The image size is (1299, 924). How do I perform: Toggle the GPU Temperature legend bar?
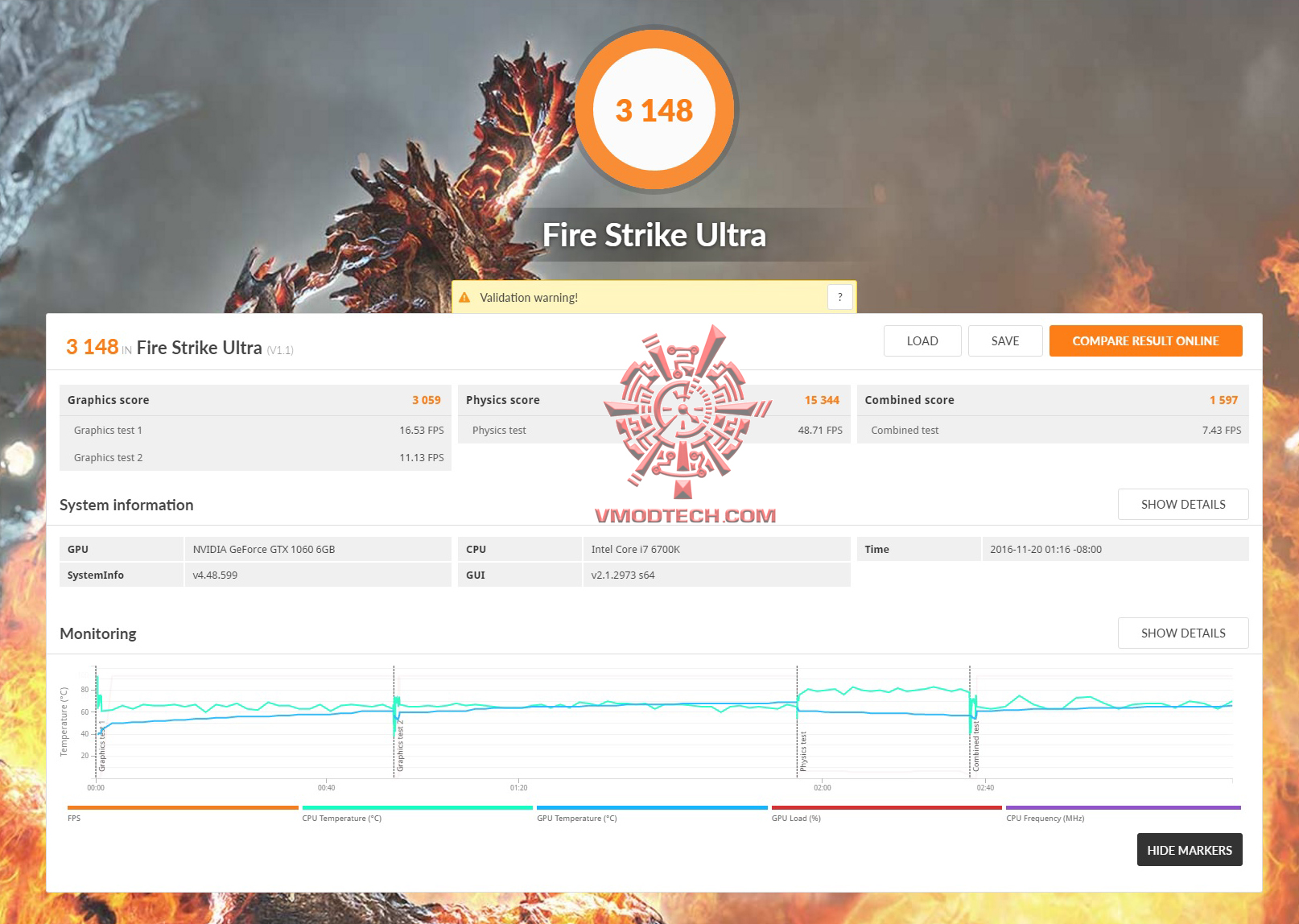tap(652, 807)
